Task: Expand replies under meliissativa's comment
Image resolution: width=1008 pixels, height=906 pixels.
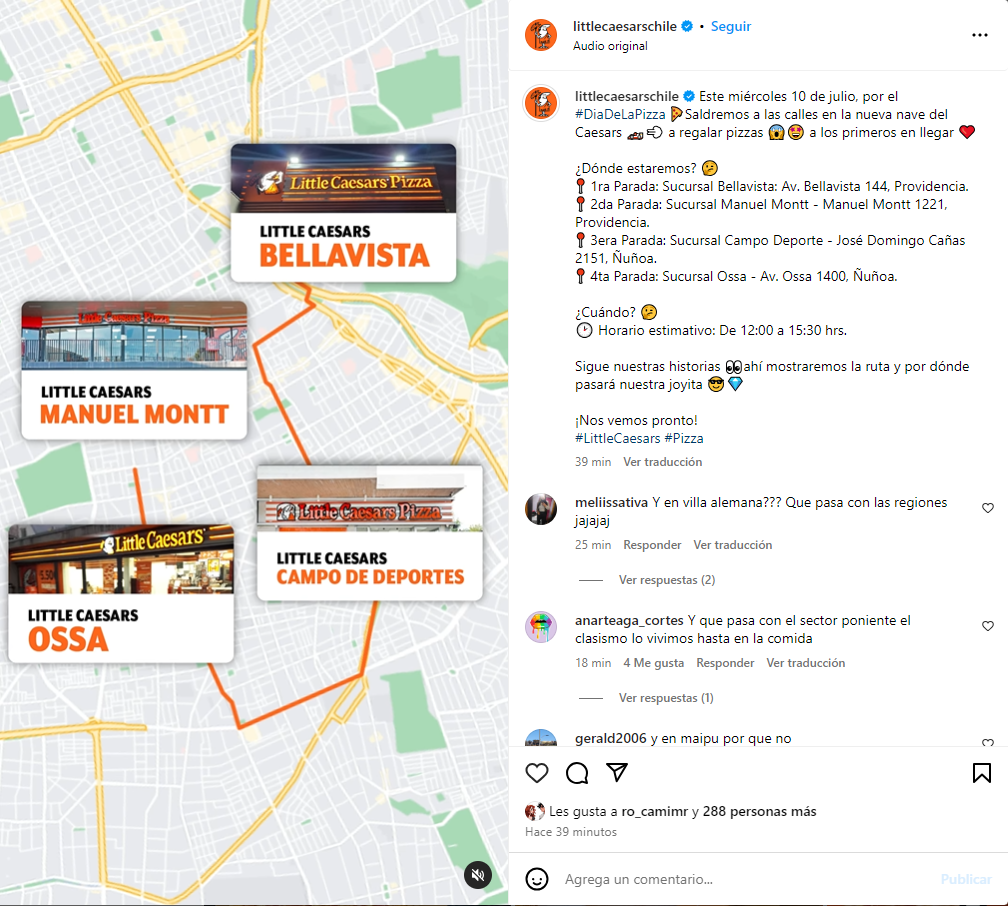Action: tap(667, 580)
